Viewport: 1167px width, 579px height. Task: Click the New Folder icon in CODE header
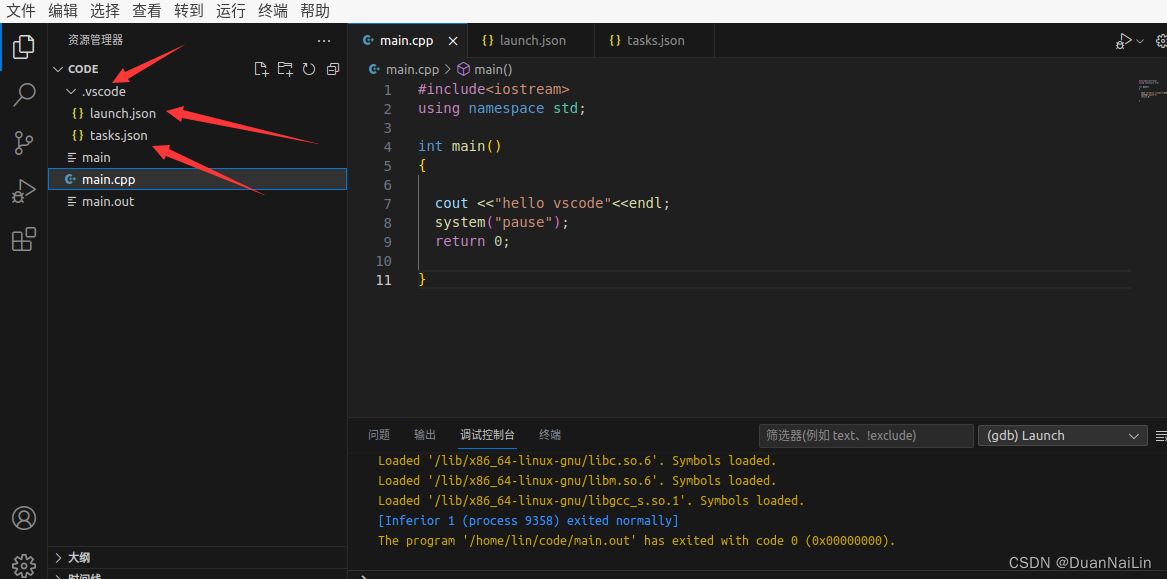[285, 69]
